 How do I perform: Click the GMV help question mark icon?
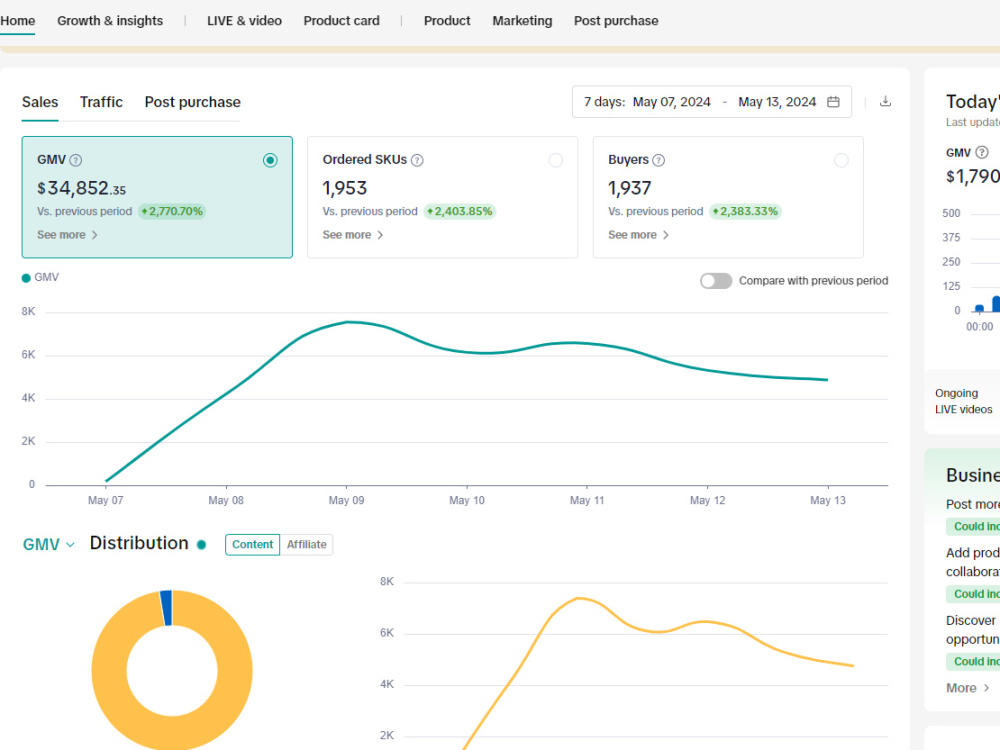coord(76,160)
